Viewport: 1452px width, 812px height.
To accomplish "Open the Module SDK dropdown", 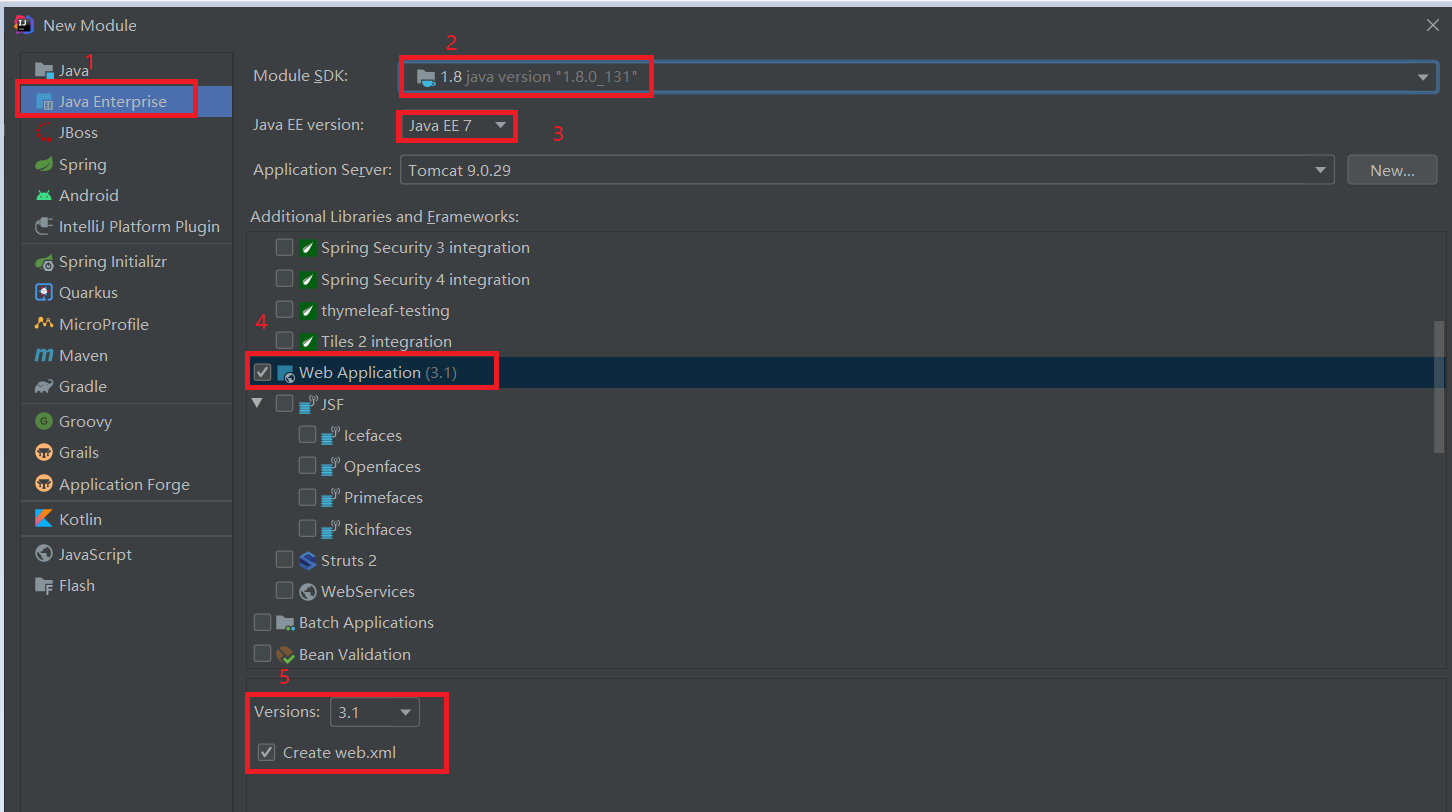I will pos(919,77).
